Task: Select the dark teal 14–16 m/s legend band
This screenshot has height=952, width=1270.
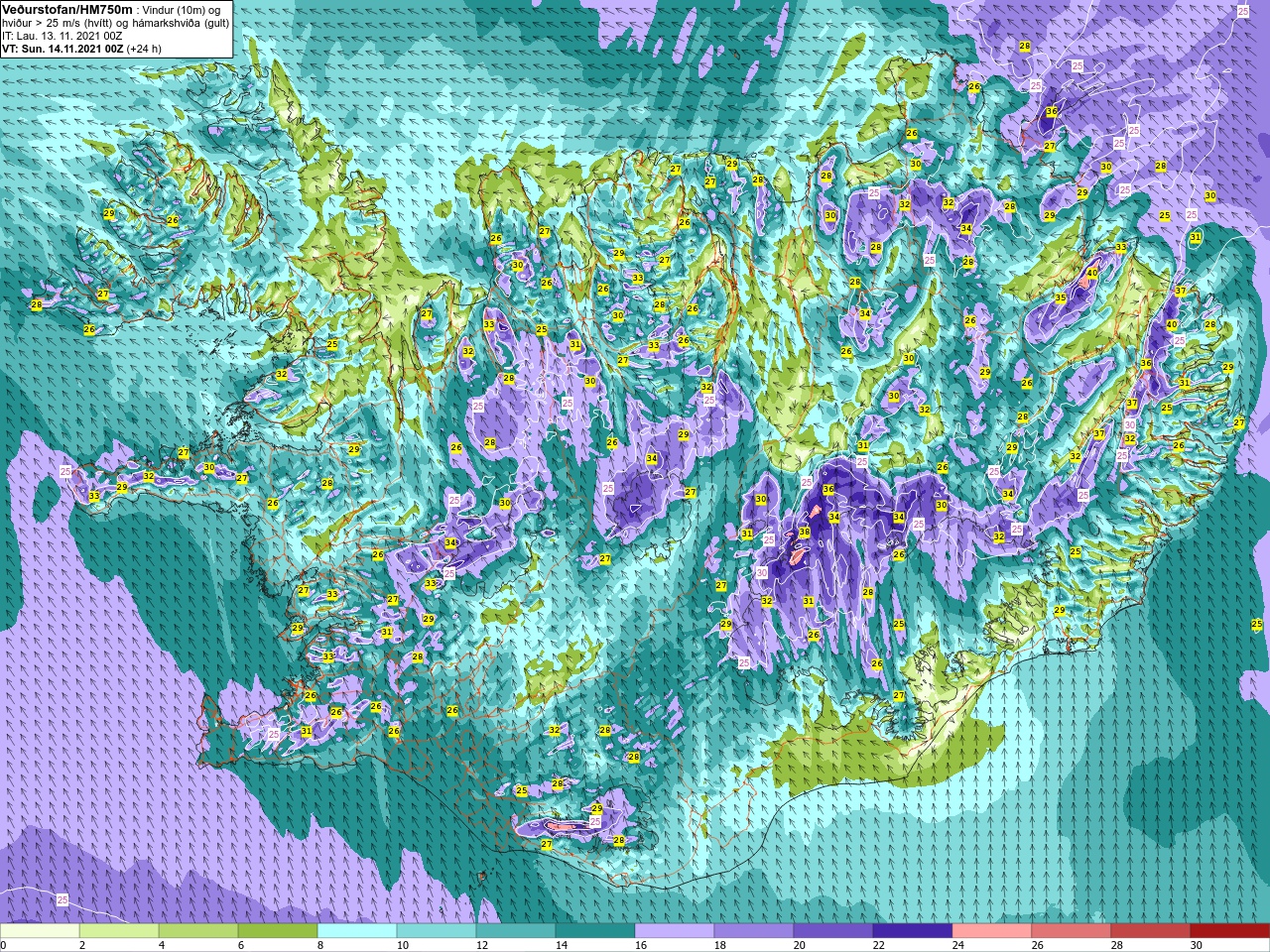Action: pyautogui.click(x=595, y=931)
